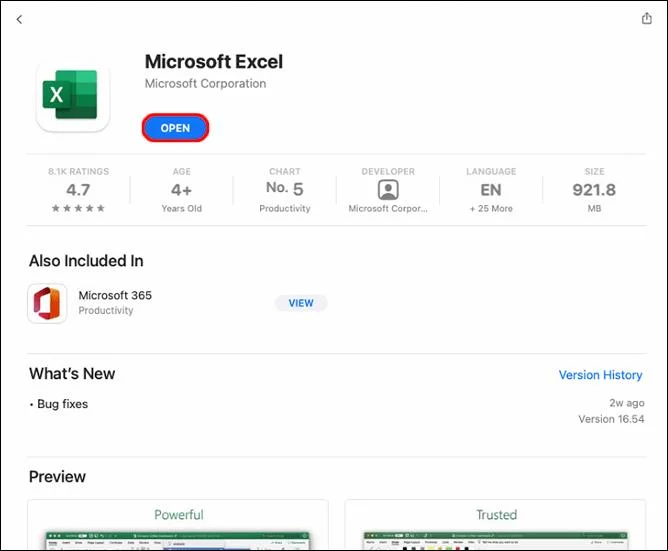
Task: Click the share icon at top right
Action: coord(647,19)
